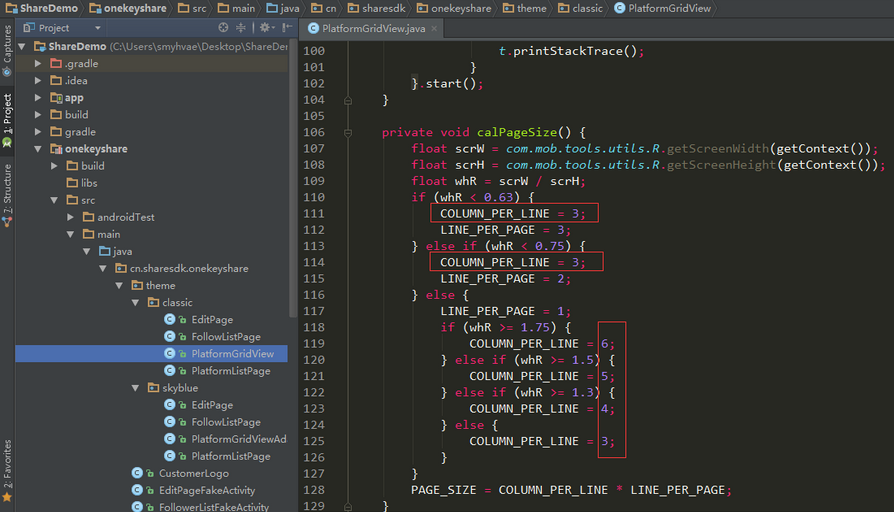Open the Favorites tool window
Image resolution: width=894 pixels, height=512 pixels.
[7, 470]
